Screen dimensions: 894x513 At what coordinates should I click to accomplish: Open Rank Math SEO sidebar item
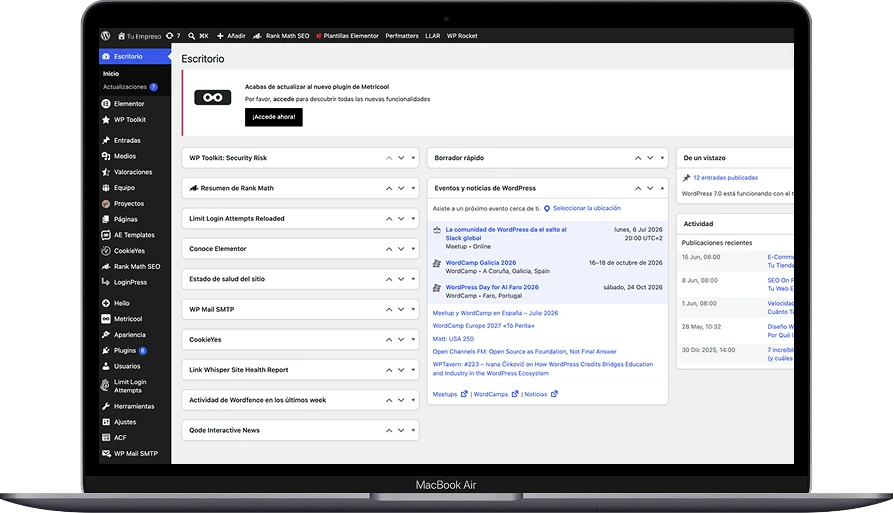tap(135, 267)
